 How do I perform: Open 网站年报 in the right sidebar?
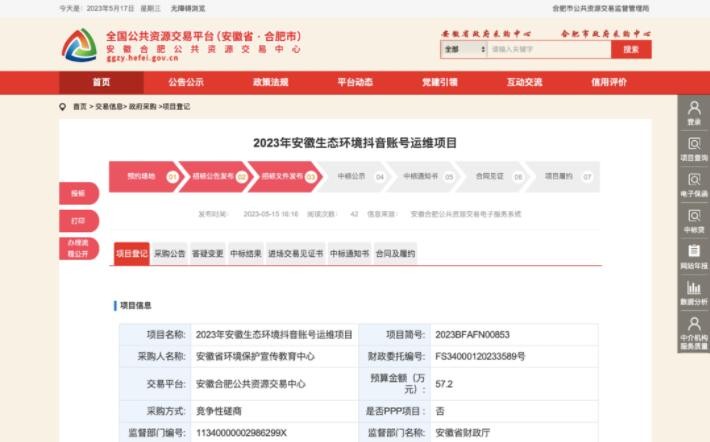694,257
